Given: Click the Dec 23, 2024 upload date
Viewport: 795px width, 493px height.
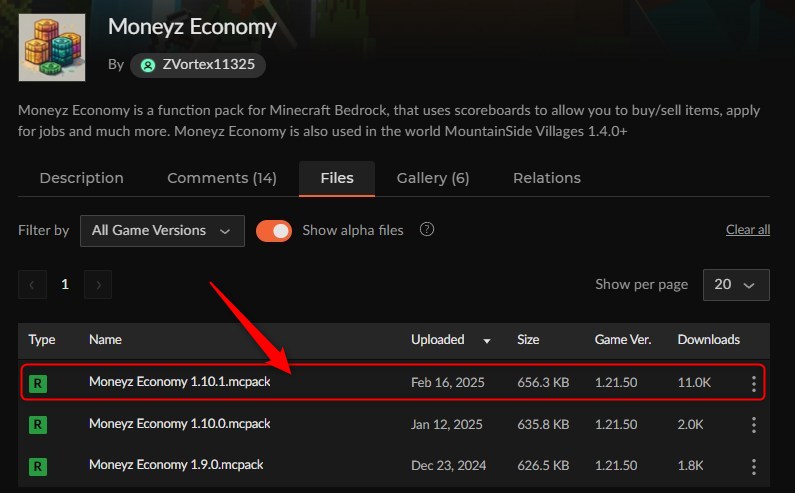Looking at the screenshot, I should [449, 466].
